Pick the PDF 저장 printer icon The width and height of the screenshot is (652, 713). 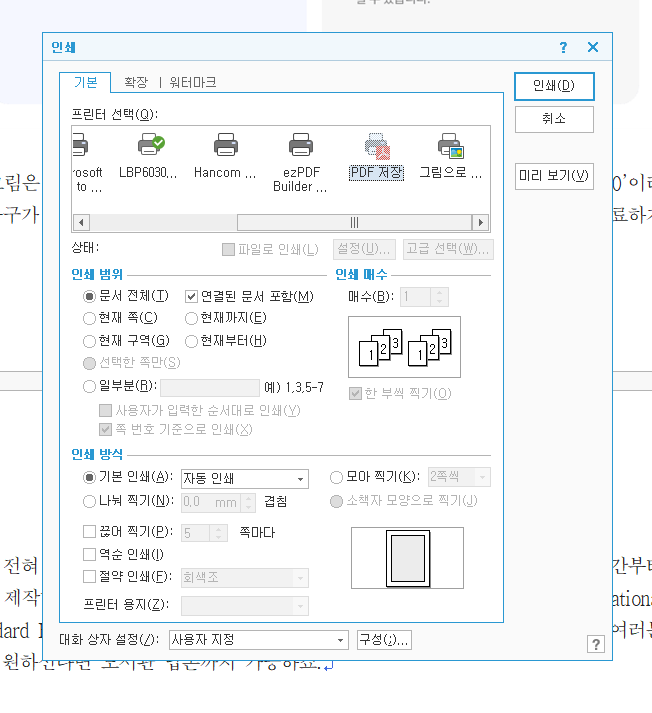[x=377, y=146]
